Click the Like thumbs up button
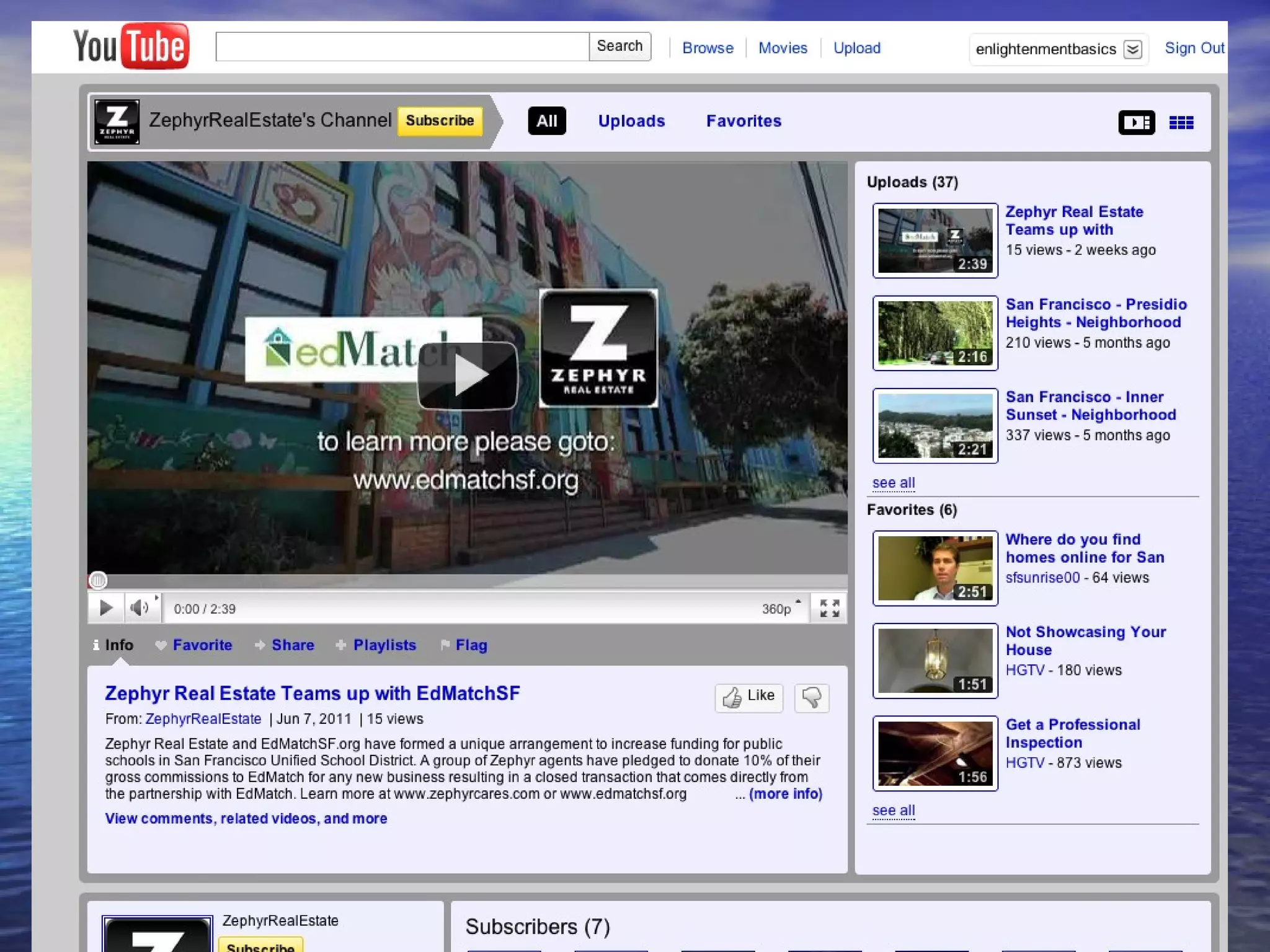1270x952 pixels. pos(748,698)
